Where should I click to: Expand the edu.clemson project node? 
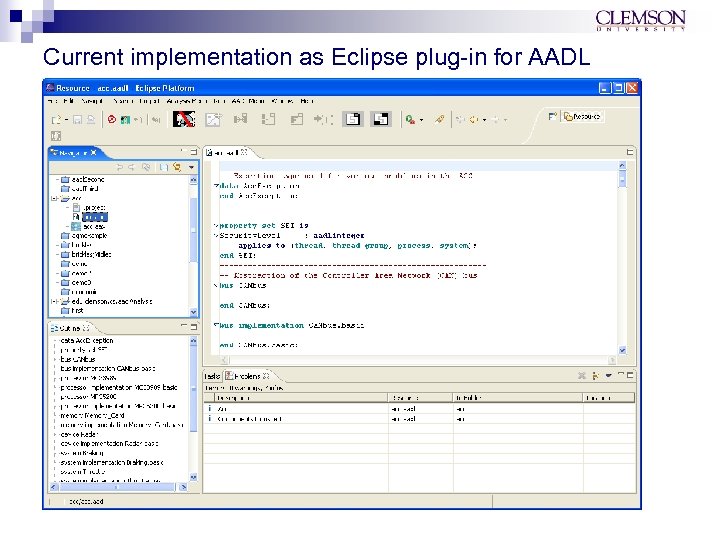[x=54, y=302]
